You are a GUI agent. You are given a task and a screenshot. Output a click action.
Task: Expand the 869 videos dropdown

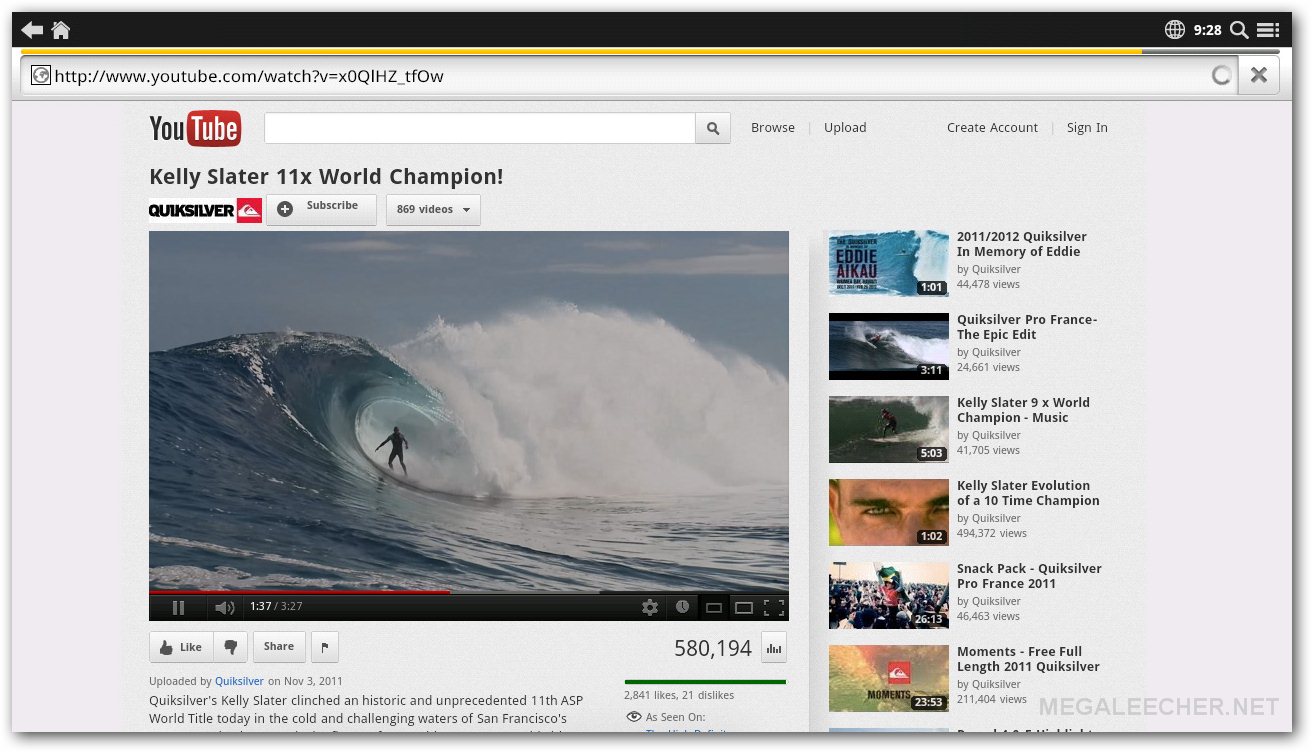coord(433,210)
